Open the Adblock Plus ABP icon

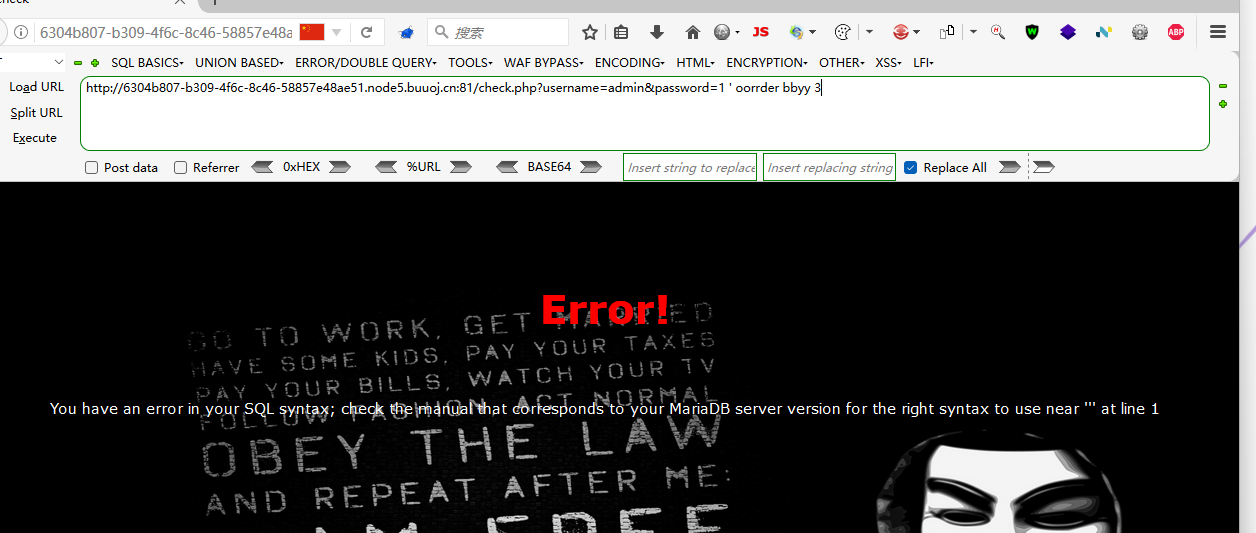(1176, 32)
